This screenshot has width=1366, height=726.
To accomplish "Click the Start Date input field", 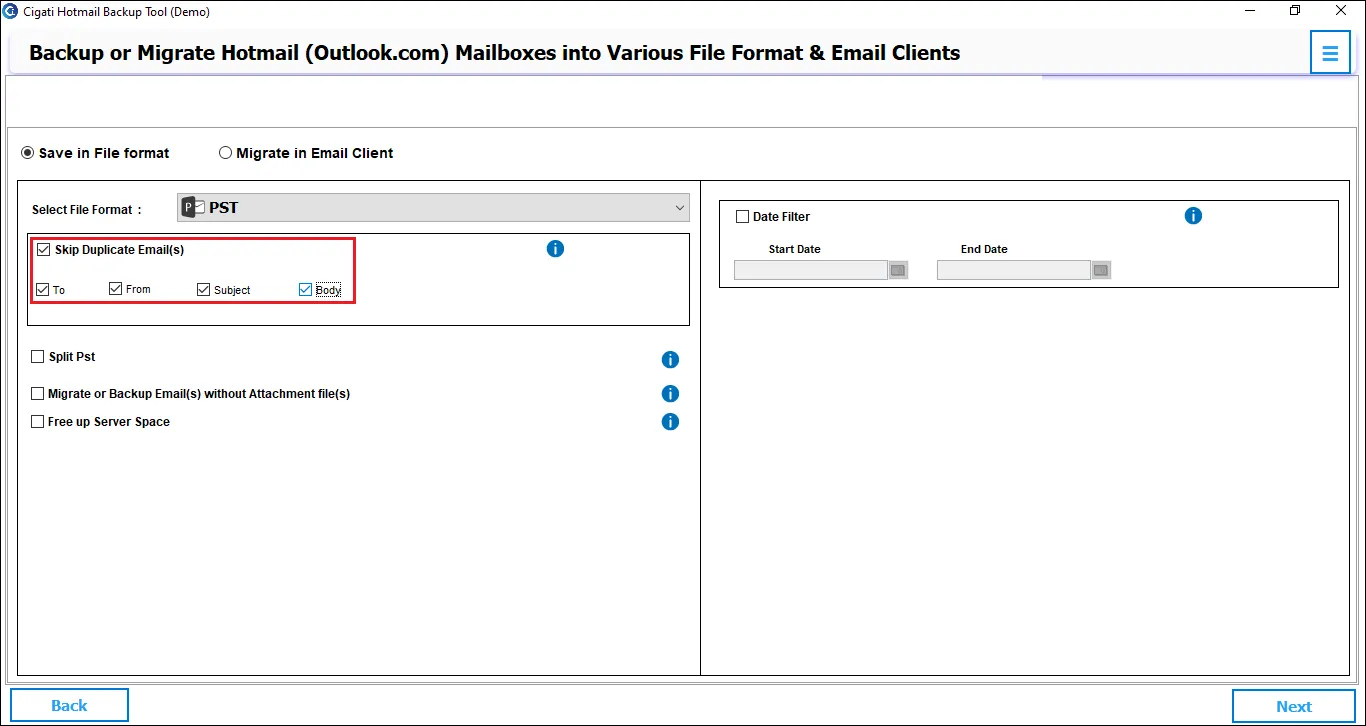I will pos(811,270).
